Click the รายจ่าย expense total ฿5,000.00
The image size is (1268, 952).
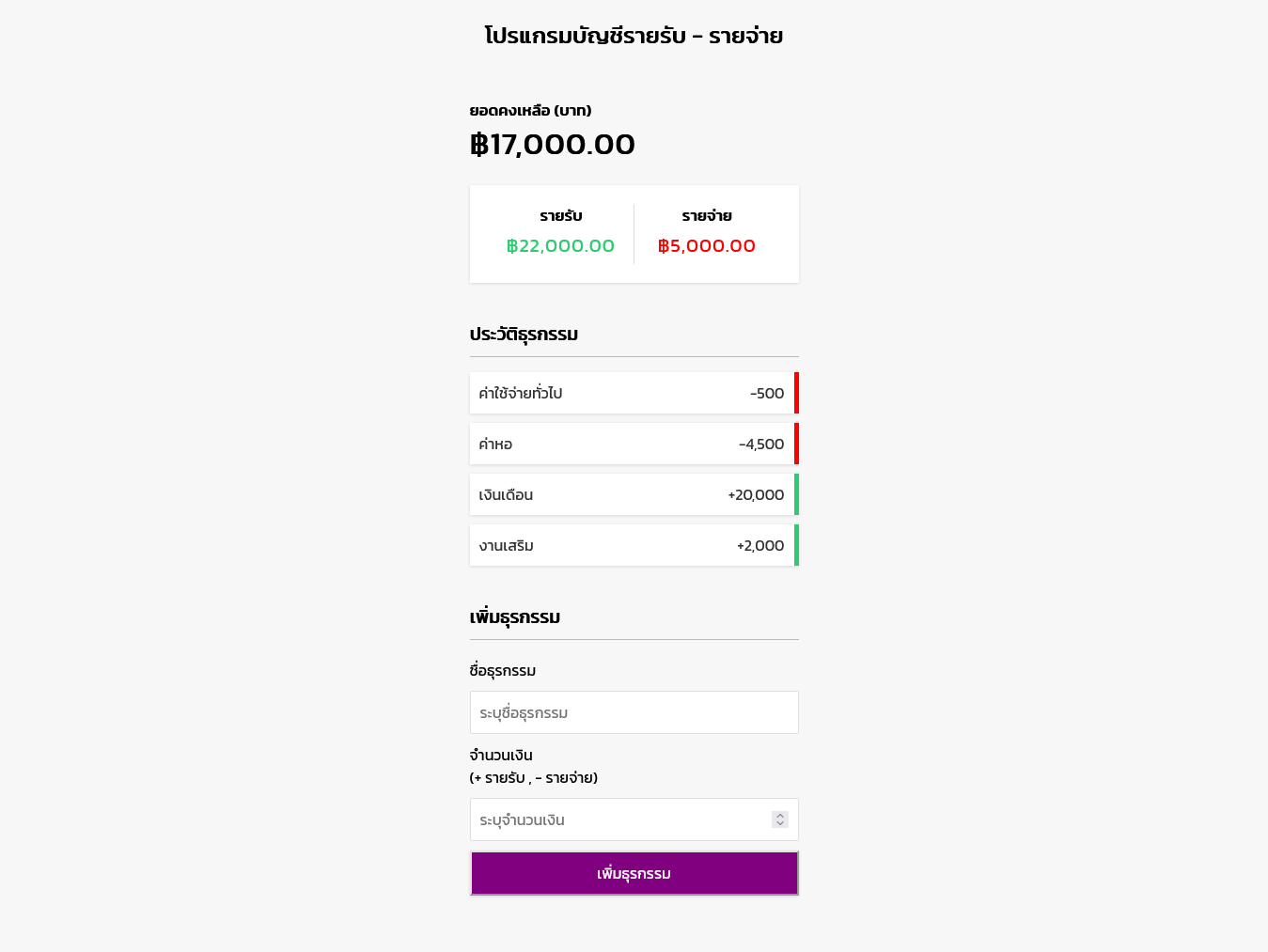point(706,245)
